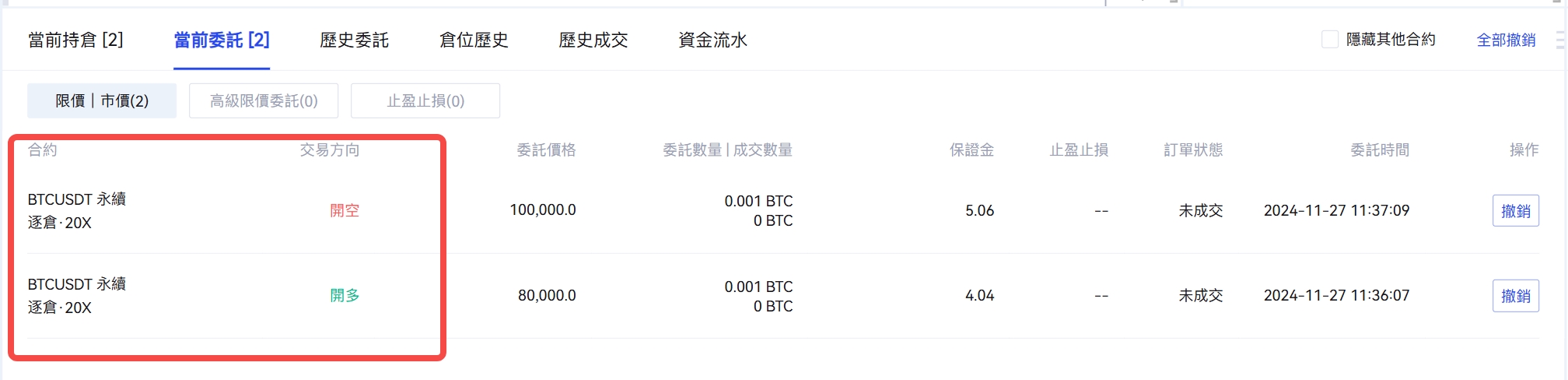
Task: Open the 歷史委託 tab
Action: point(354,40)
